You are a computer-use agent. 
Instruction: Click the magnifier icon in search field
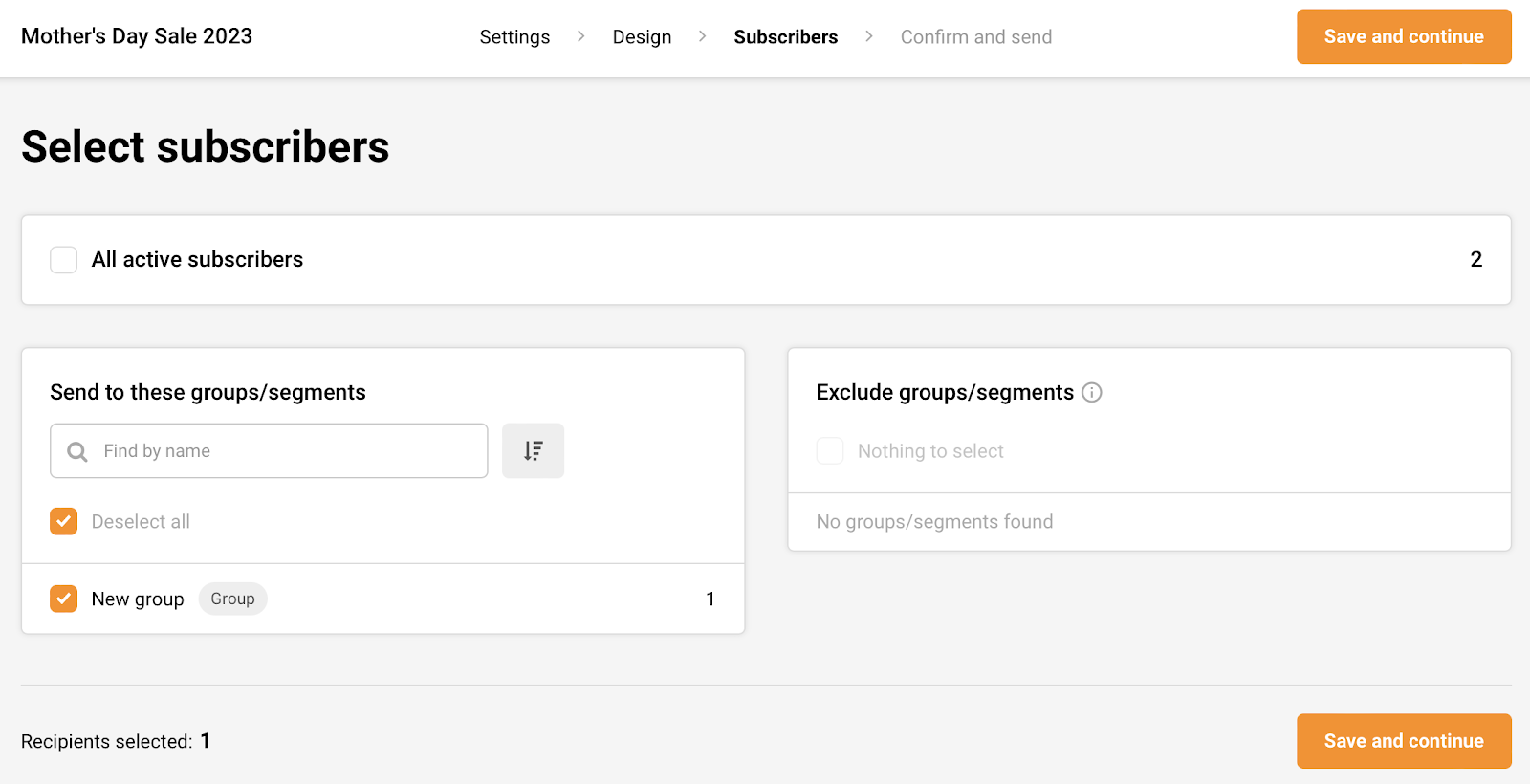77,451
